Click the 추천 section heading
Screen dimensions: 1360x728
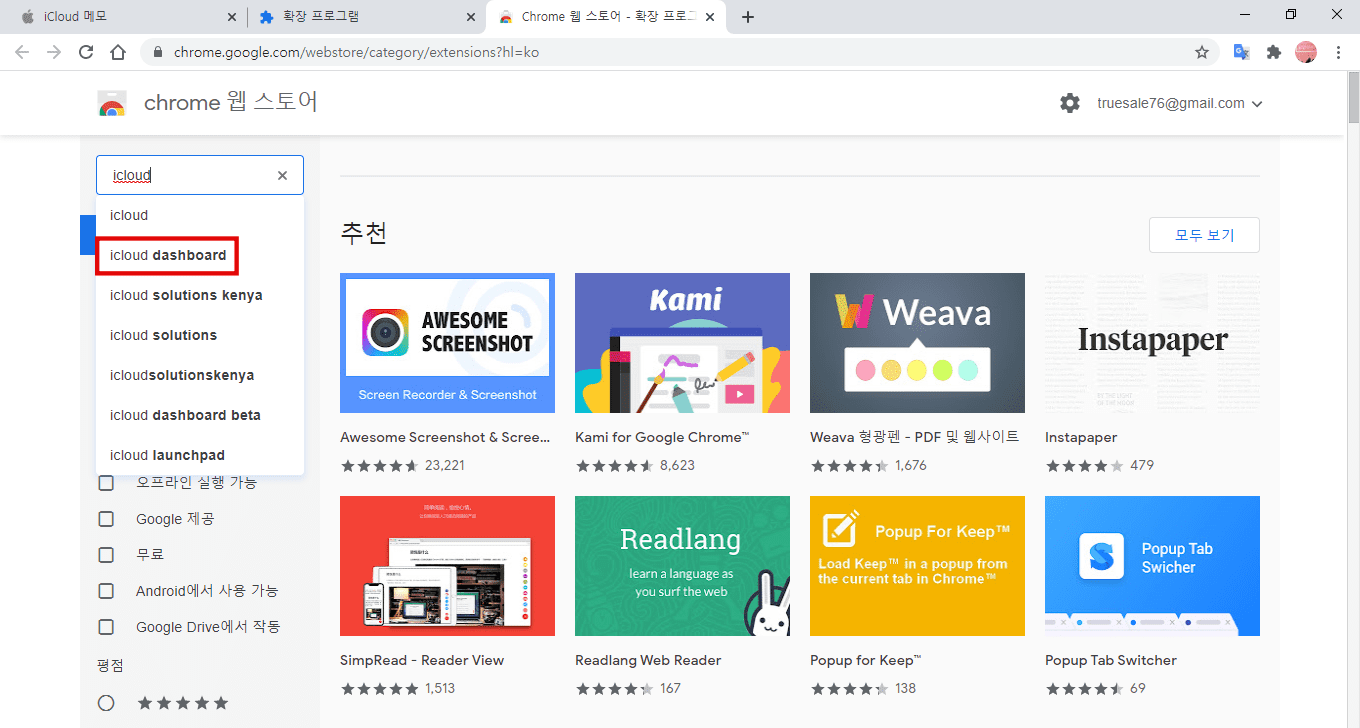[363, 233]
